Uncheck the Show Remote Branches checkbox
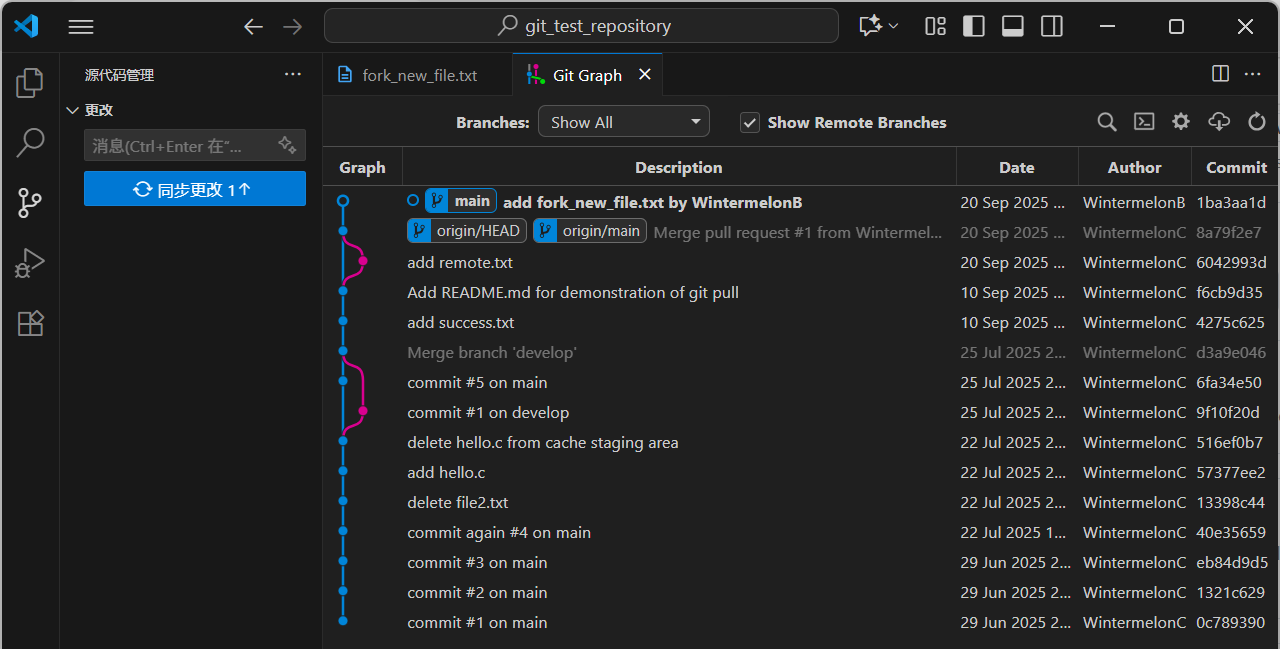1280x649 pixels. coord(749,123)
